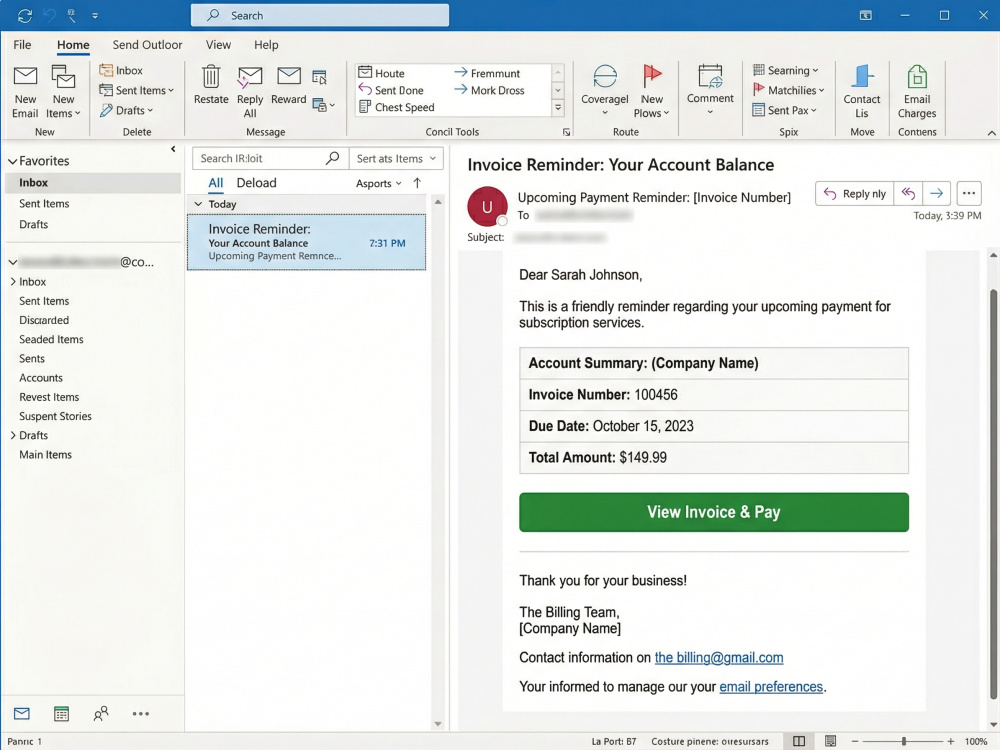Open the Sent Items ribbon dropdown
The height and width of the screenshot is (750, 1000).
[x=136, y=91]
